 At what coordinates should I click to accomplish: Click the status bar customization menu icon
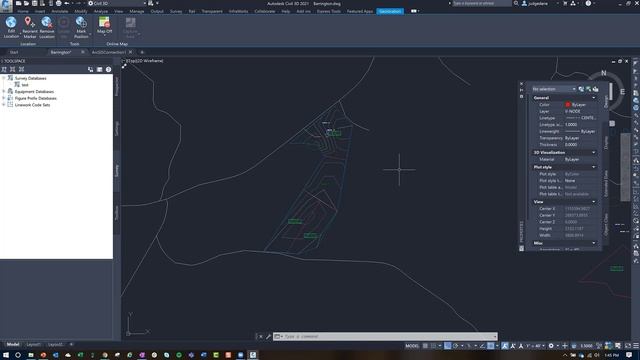(636, 346)
